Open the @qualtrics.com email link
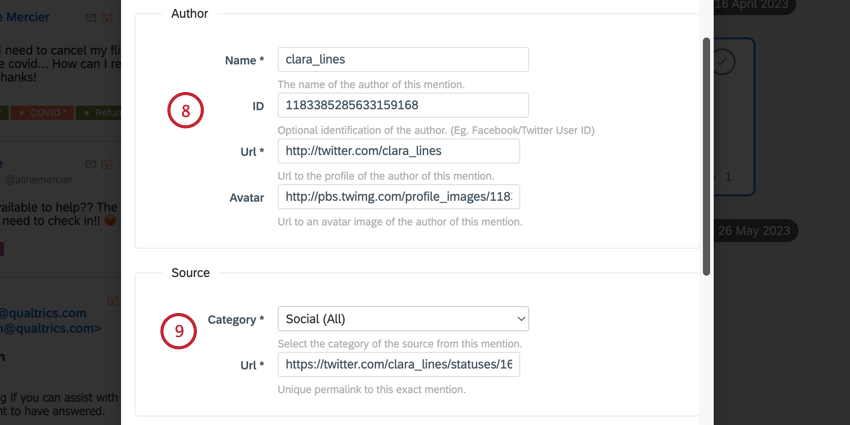Screen dimensions: 850x425 [x=43, y=313]
